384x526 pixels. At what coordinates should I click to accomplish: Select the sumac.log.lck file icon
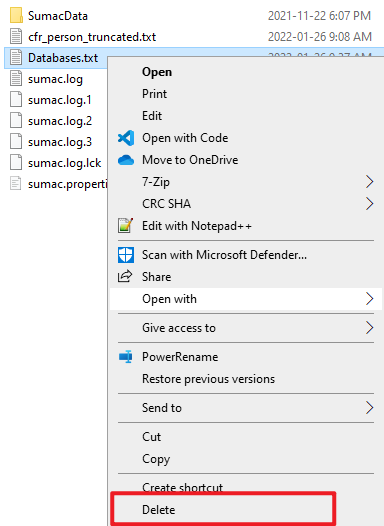pyautogui.click(x=16, y=163)
